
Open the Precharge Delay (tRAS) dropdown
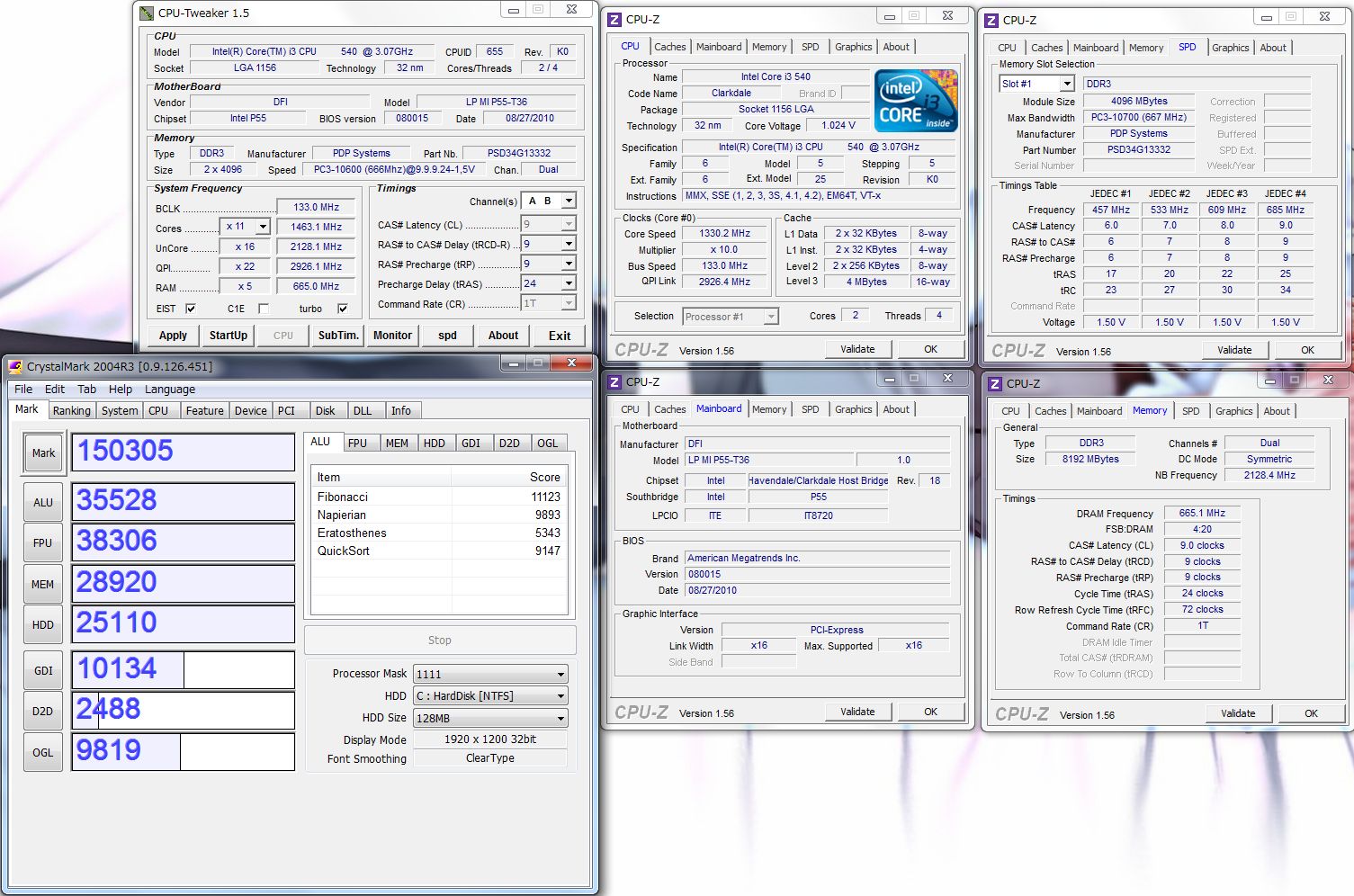[x=569, y=283]
